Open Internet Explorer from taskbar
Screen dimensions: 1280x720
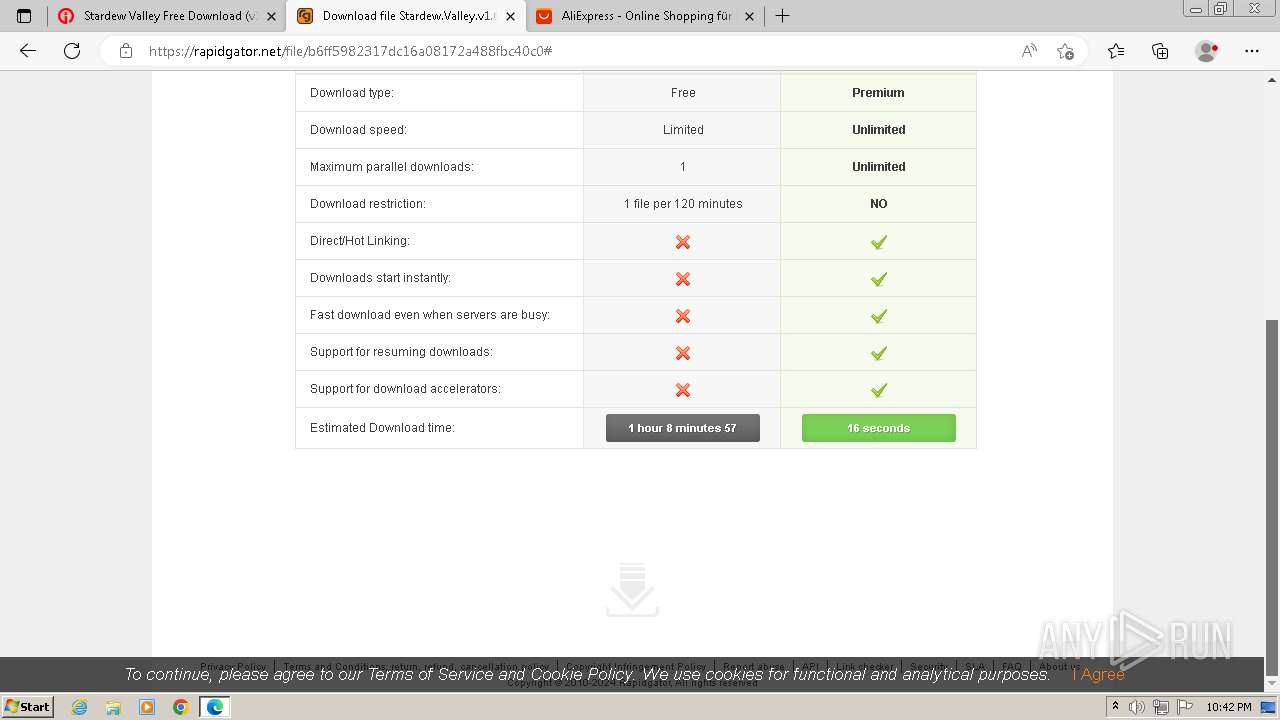(80, 707)
